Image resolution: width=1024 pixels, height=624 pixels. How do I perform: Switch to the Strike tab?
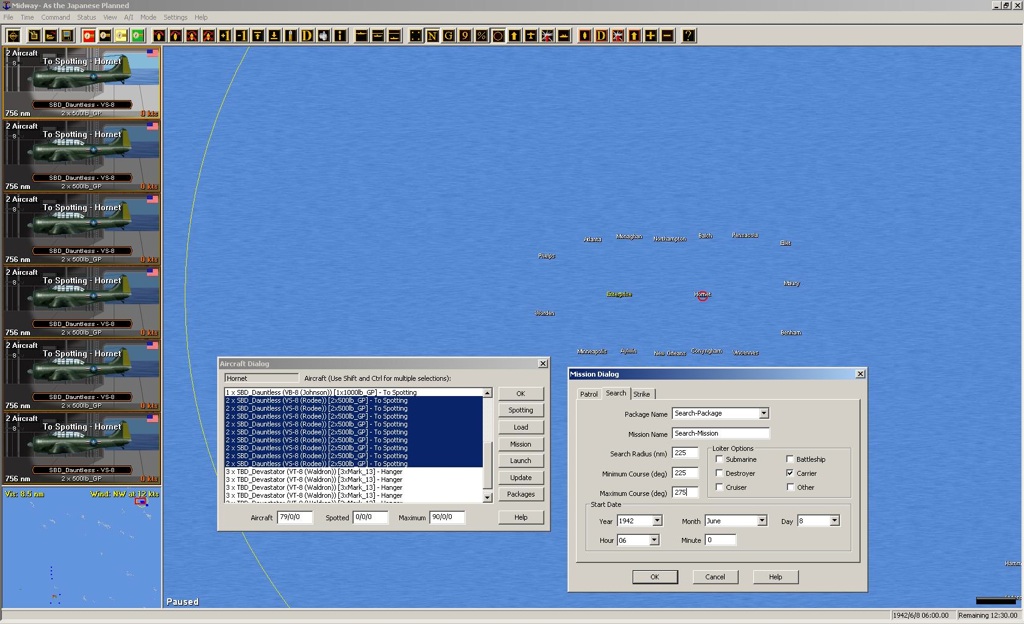(642, 394)
